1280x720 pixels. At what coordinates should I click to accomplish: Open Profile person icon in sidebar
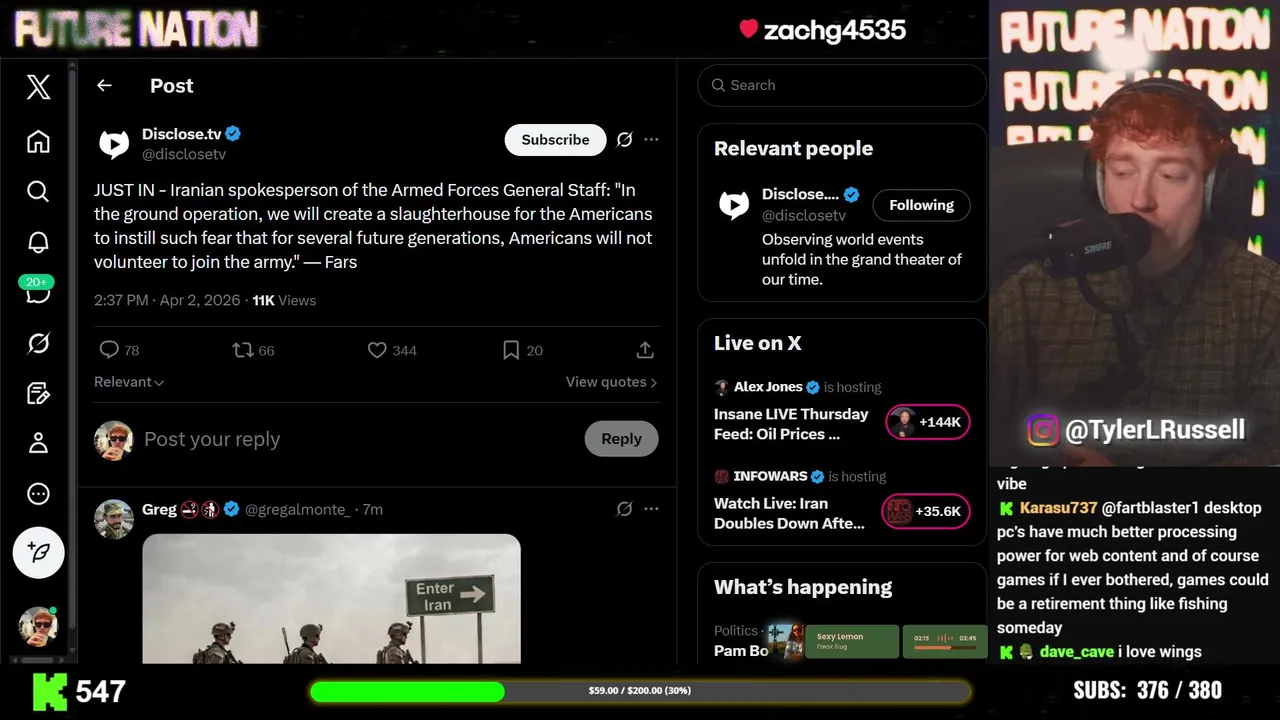pos(38,443)
